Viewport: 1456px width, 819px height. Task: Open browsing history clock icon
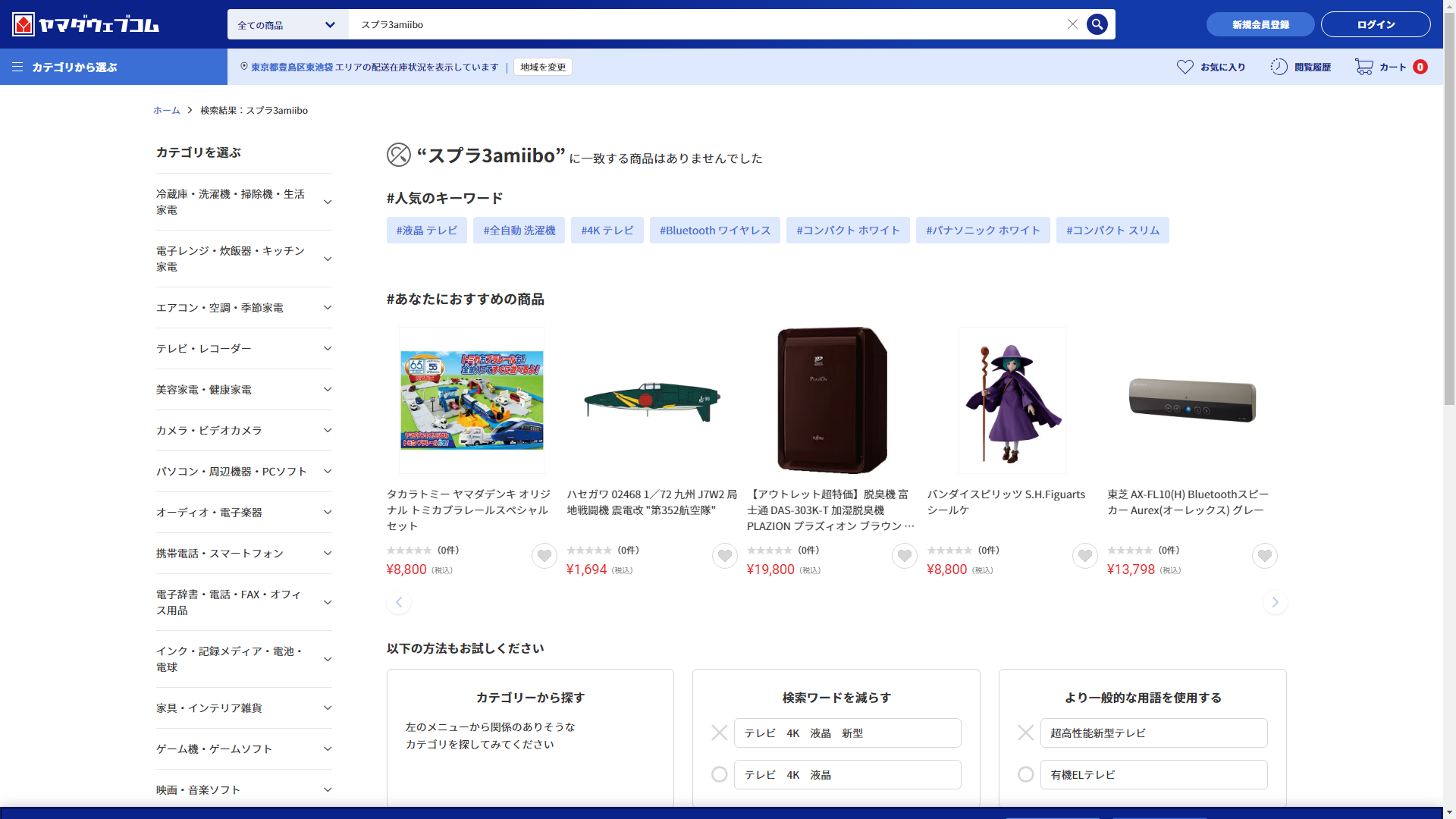point(1279,67)
